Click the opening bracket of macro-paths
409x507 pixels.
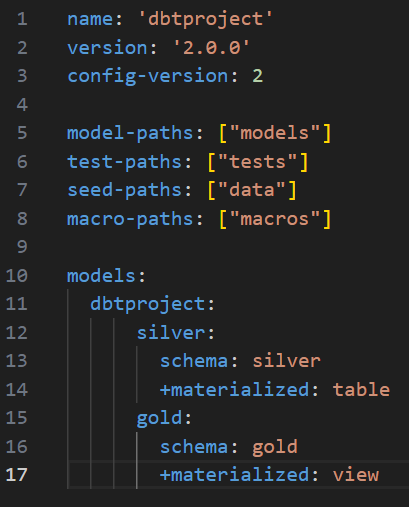point(223,219)
